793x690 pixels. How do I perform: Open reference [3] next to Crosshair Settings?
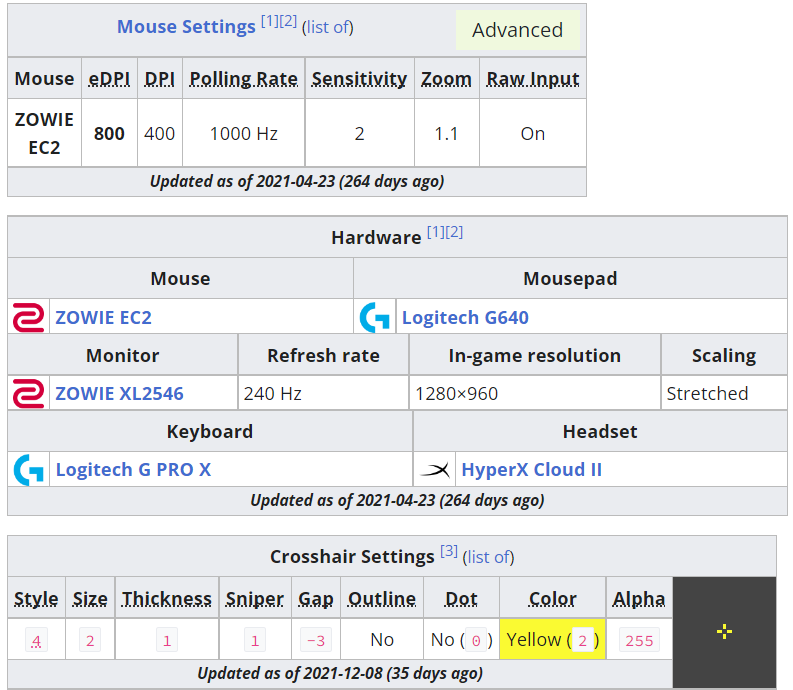(449, 551)
